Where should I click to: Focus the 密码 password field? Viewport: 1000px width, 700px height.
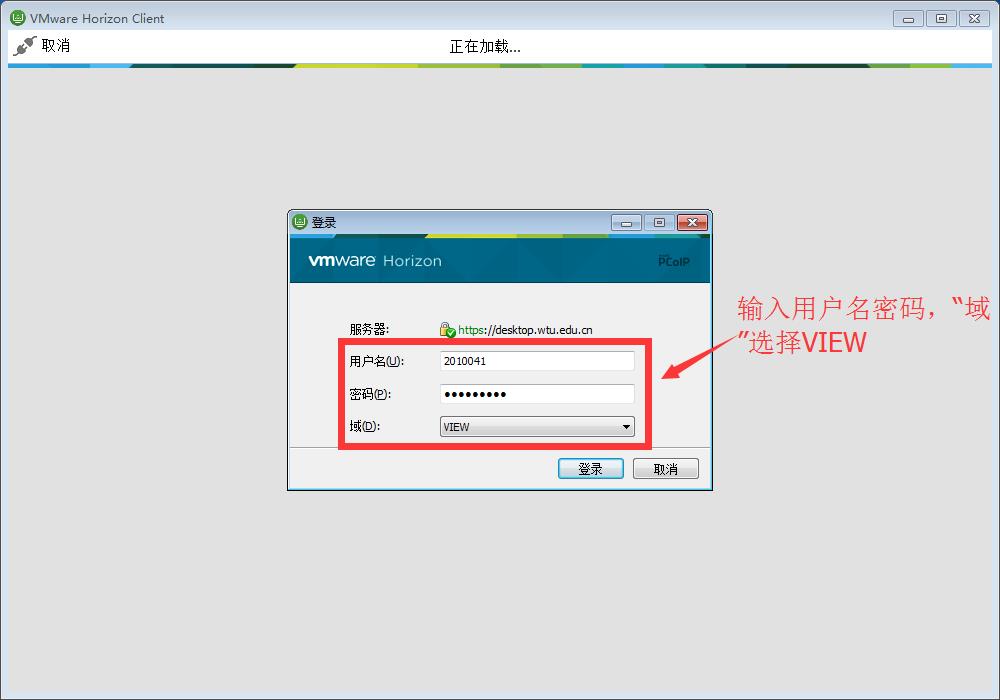pyautogui.click(x=537, y=394)
